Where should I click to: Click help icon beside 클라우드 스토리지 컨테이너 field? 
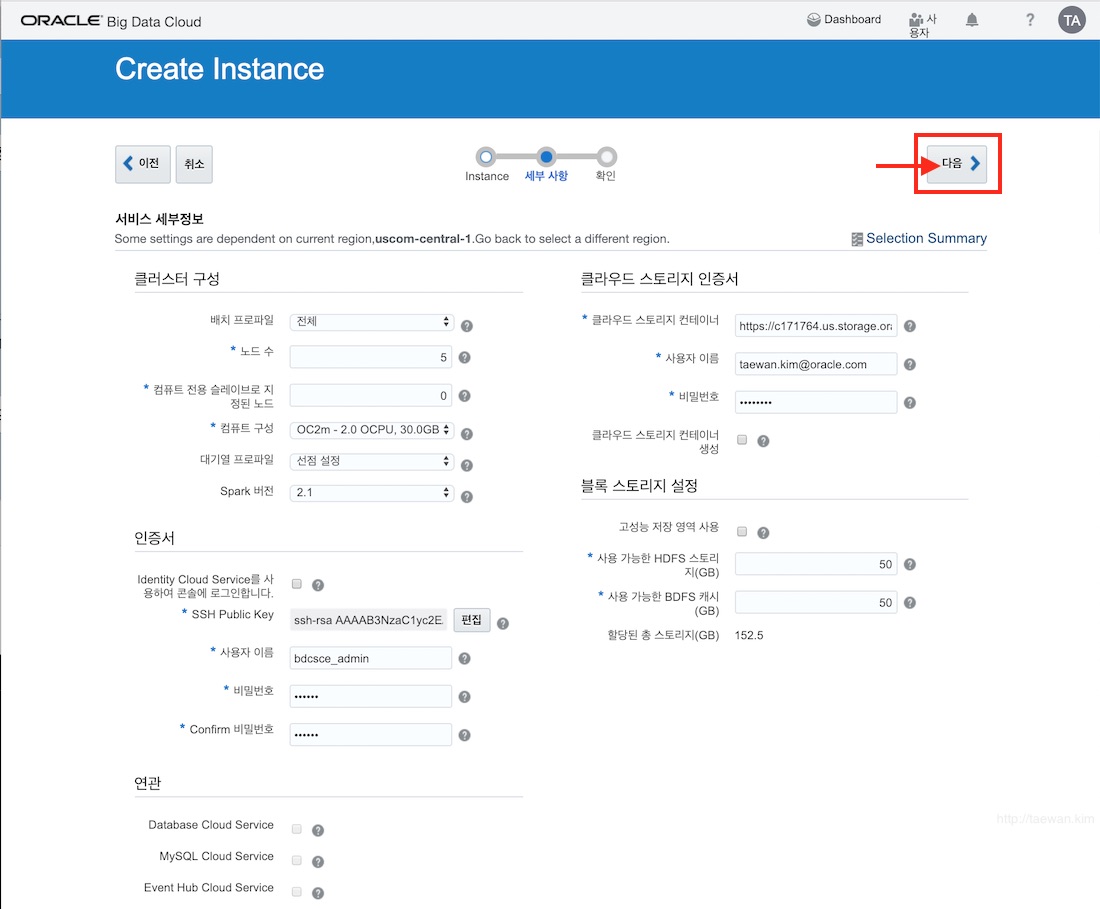pos(910,326)
